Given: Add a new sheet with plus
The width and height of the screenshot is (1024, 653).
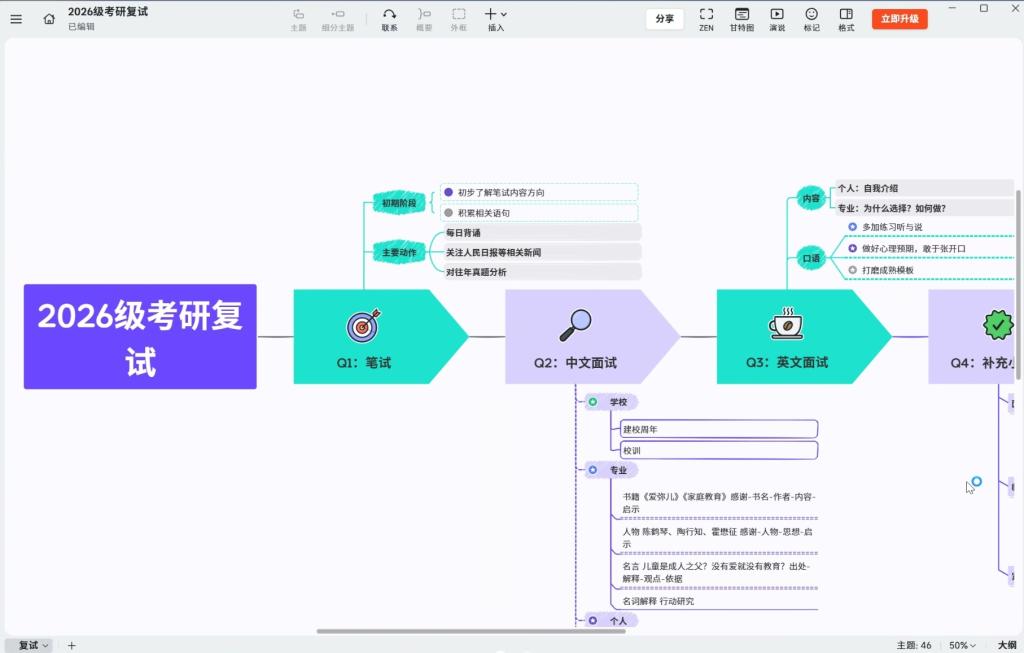Looking at the screenshot, I should (x=71, y=645).
